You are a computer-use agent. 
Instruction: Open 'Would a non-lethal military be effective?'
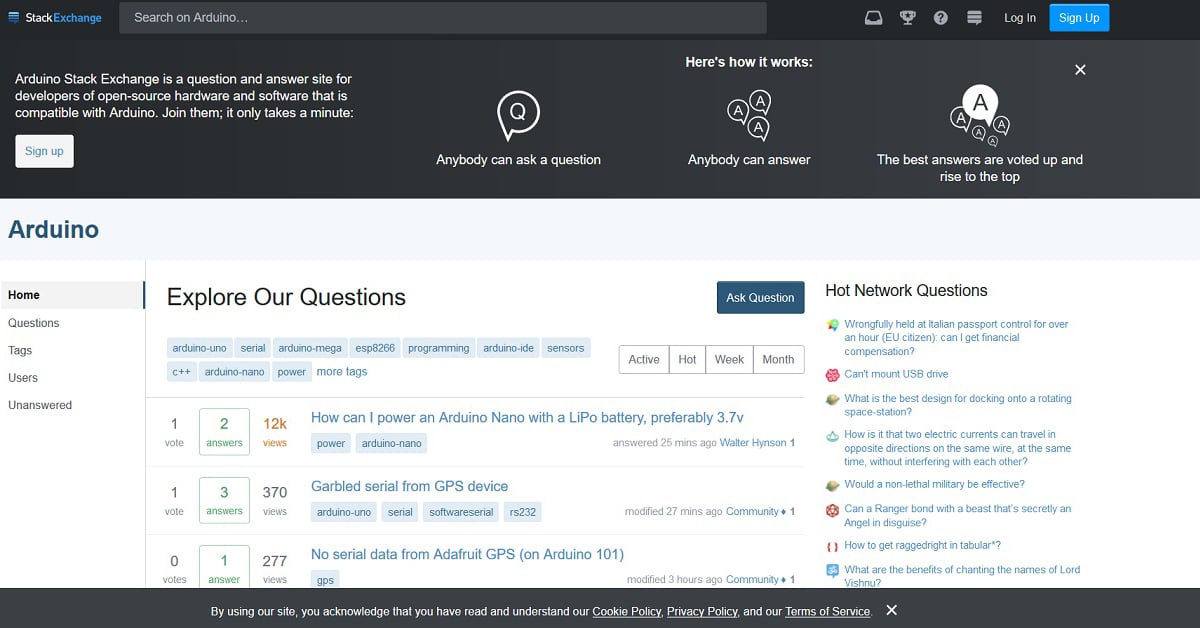tap(934, 484)
